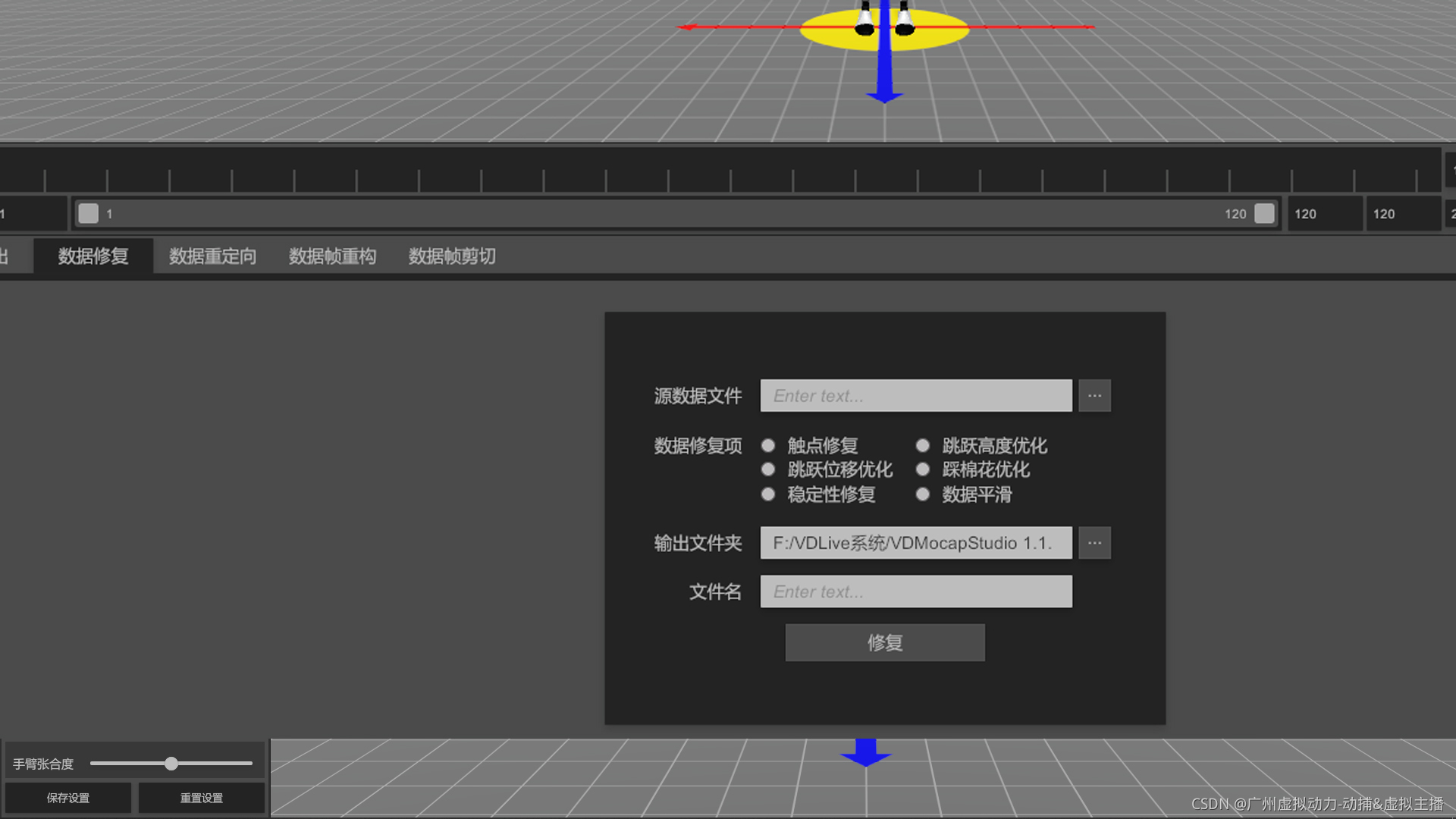Select 稳定性修复 repair option
1456x819 pixels.
pyautogui.click(x=768, y=494)
